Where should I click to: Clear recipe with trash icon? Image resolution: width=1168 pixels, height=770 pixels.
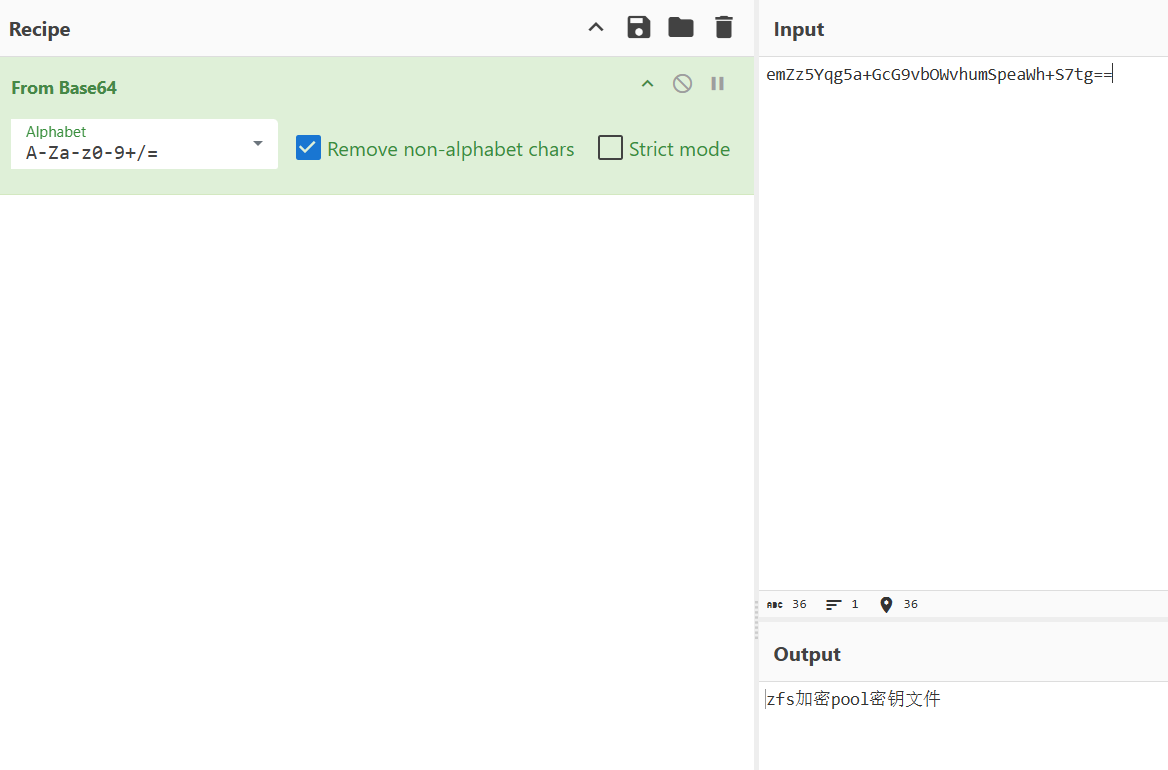click(x=723, y=28)
